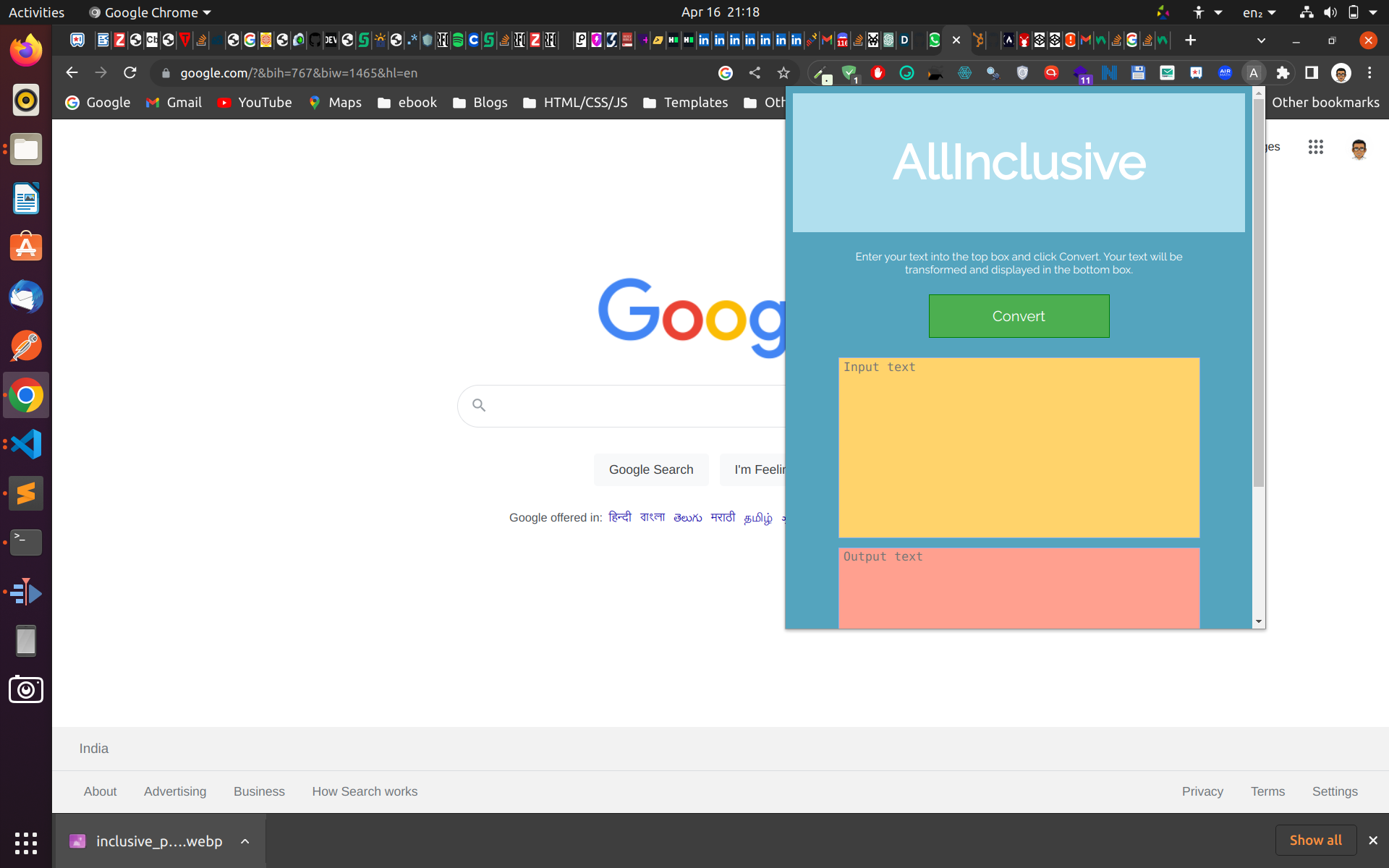1389x868 pixels.
Task: Open Visual Studio Code from the dock
Action: [26, 444]
